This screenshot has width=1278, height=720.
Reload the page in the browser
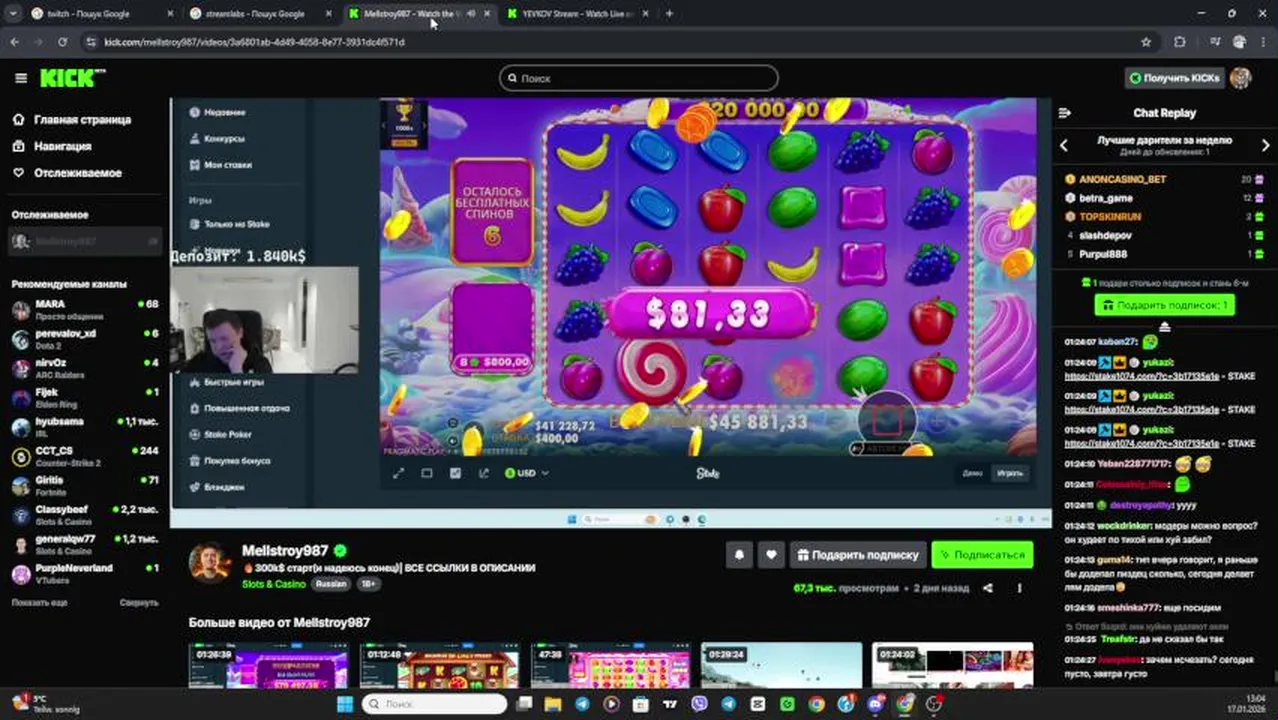point(62,42)
